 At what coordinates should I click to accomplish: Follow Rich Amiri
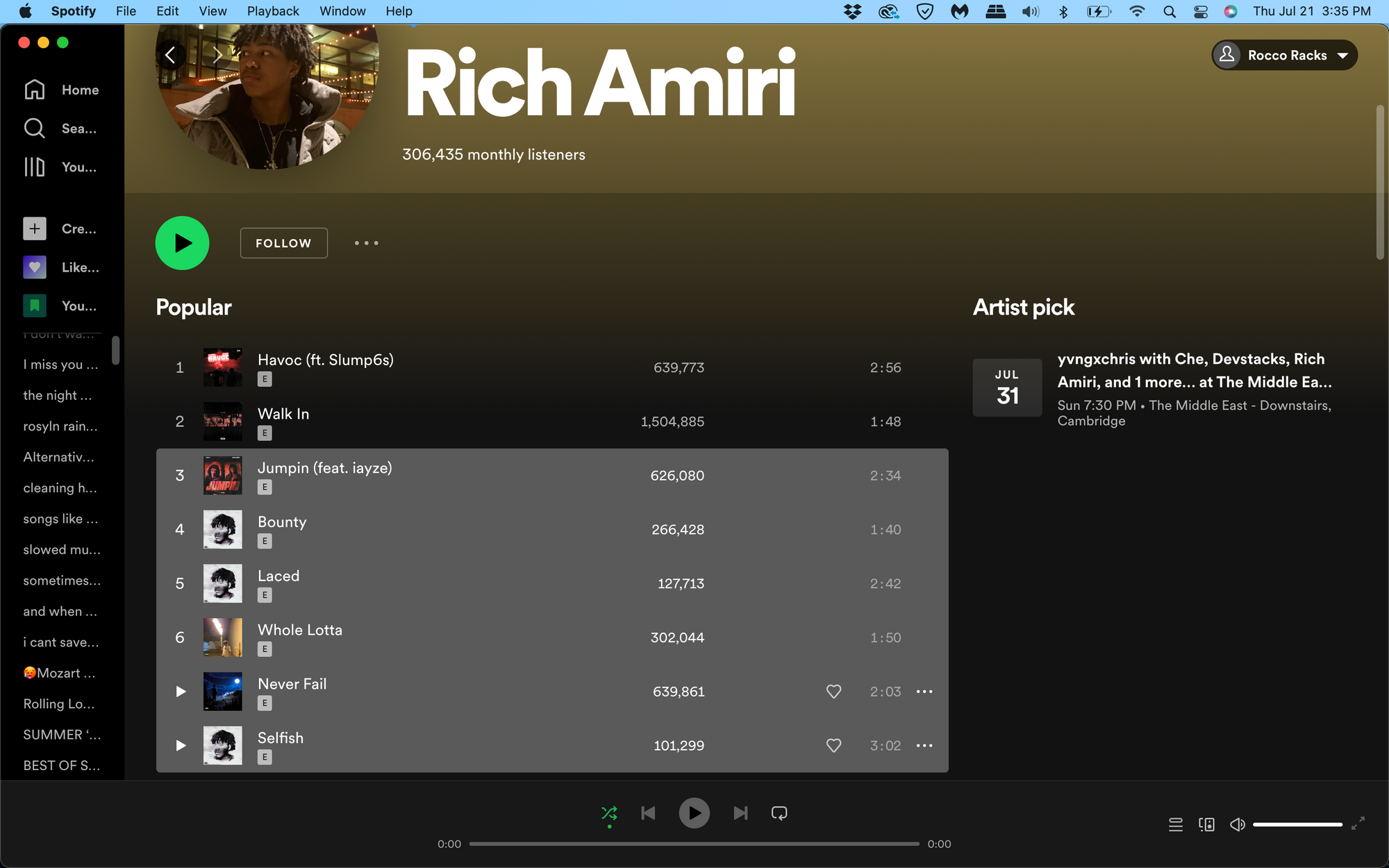click(283, 243)
